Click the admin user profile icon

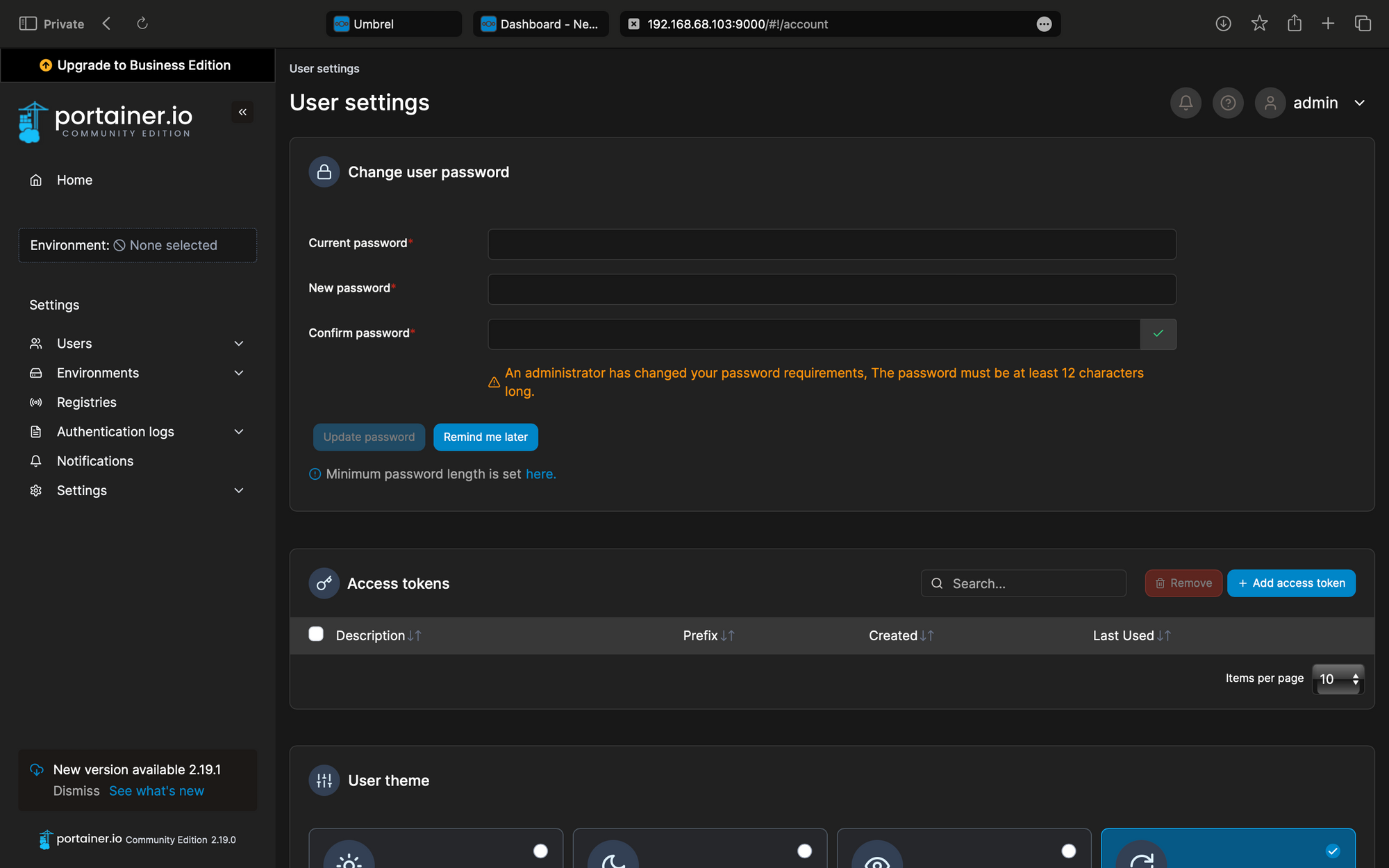1270,102
